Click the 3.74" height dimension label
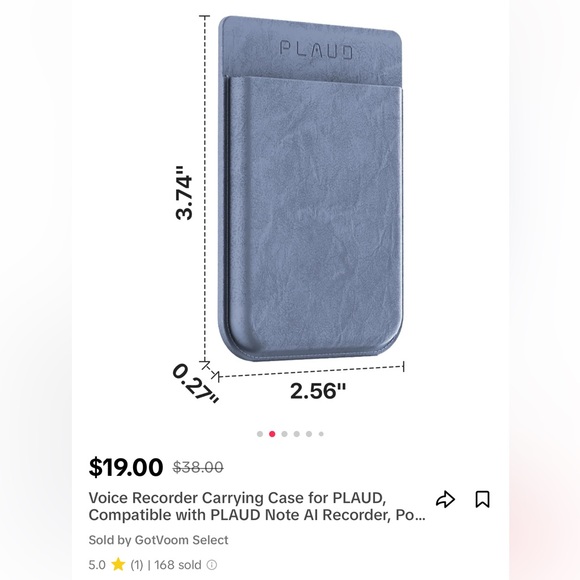Screen dimensions: 580x580 click(x=184, y=193)
